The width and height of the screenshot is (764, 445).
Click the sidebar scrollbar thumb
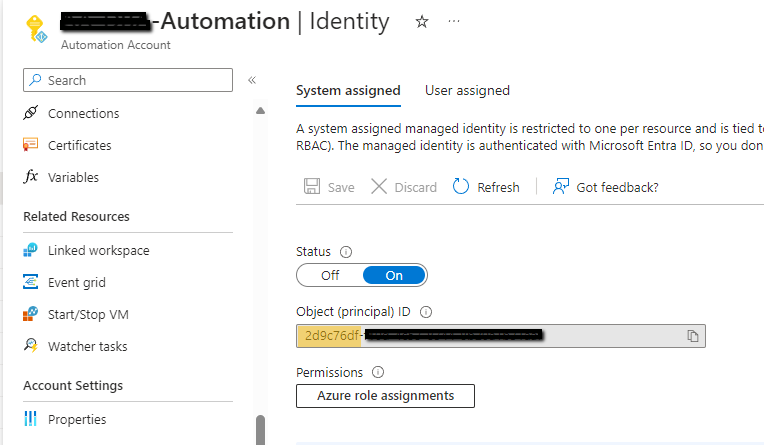pos(261,430)
